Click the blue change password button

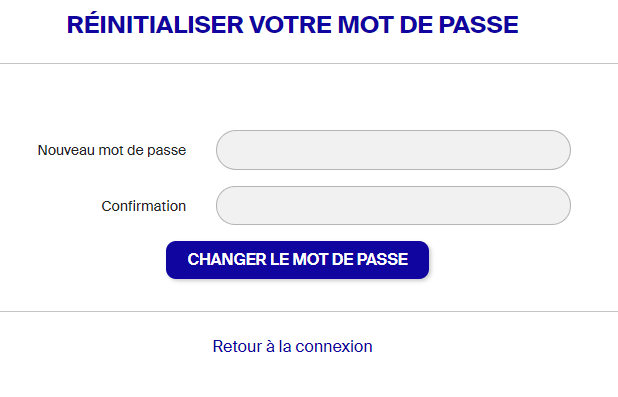coord(298,260)
